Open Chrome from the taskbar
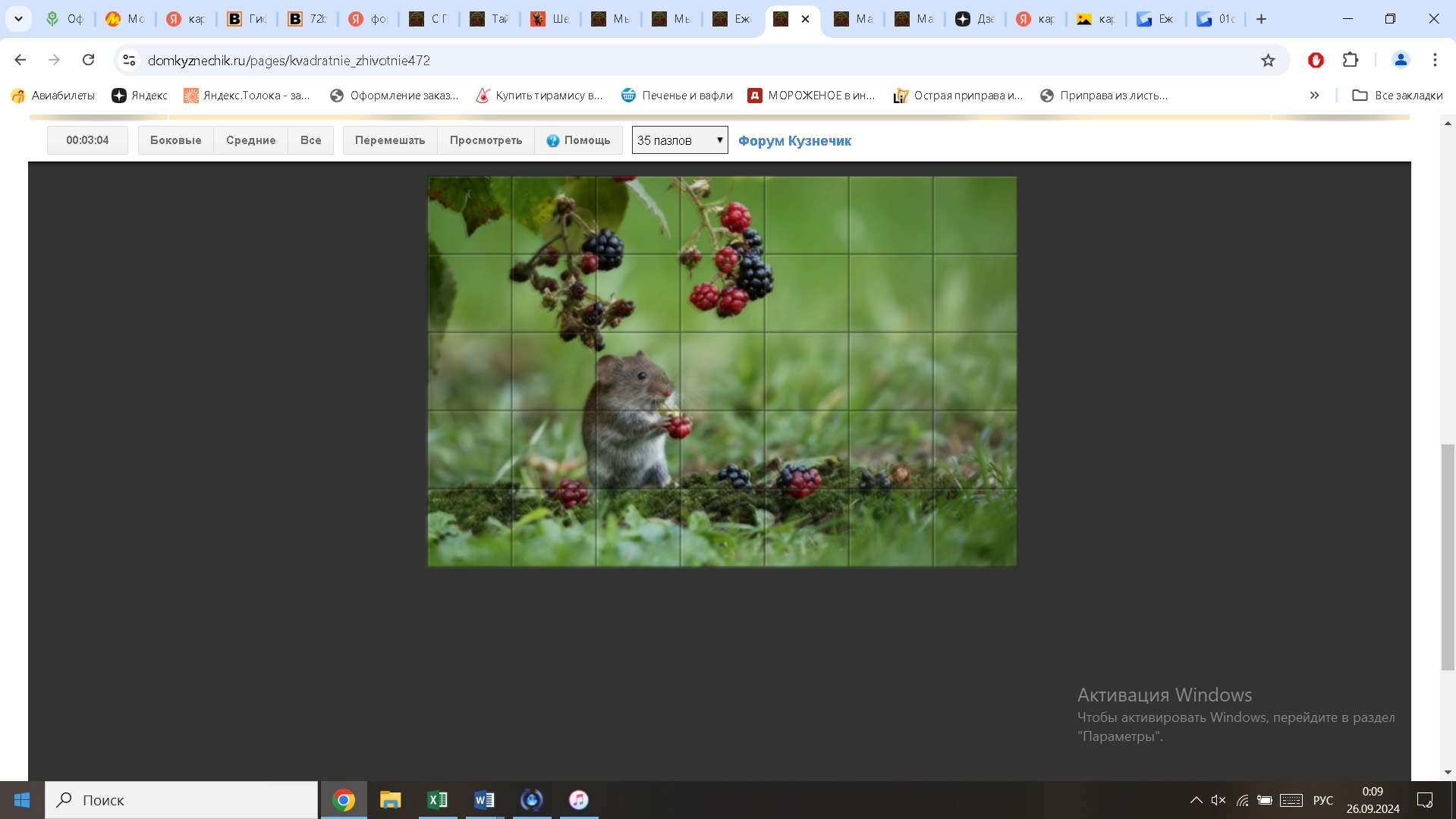This screenshot has width=1456, height=819. click(344, 800)
